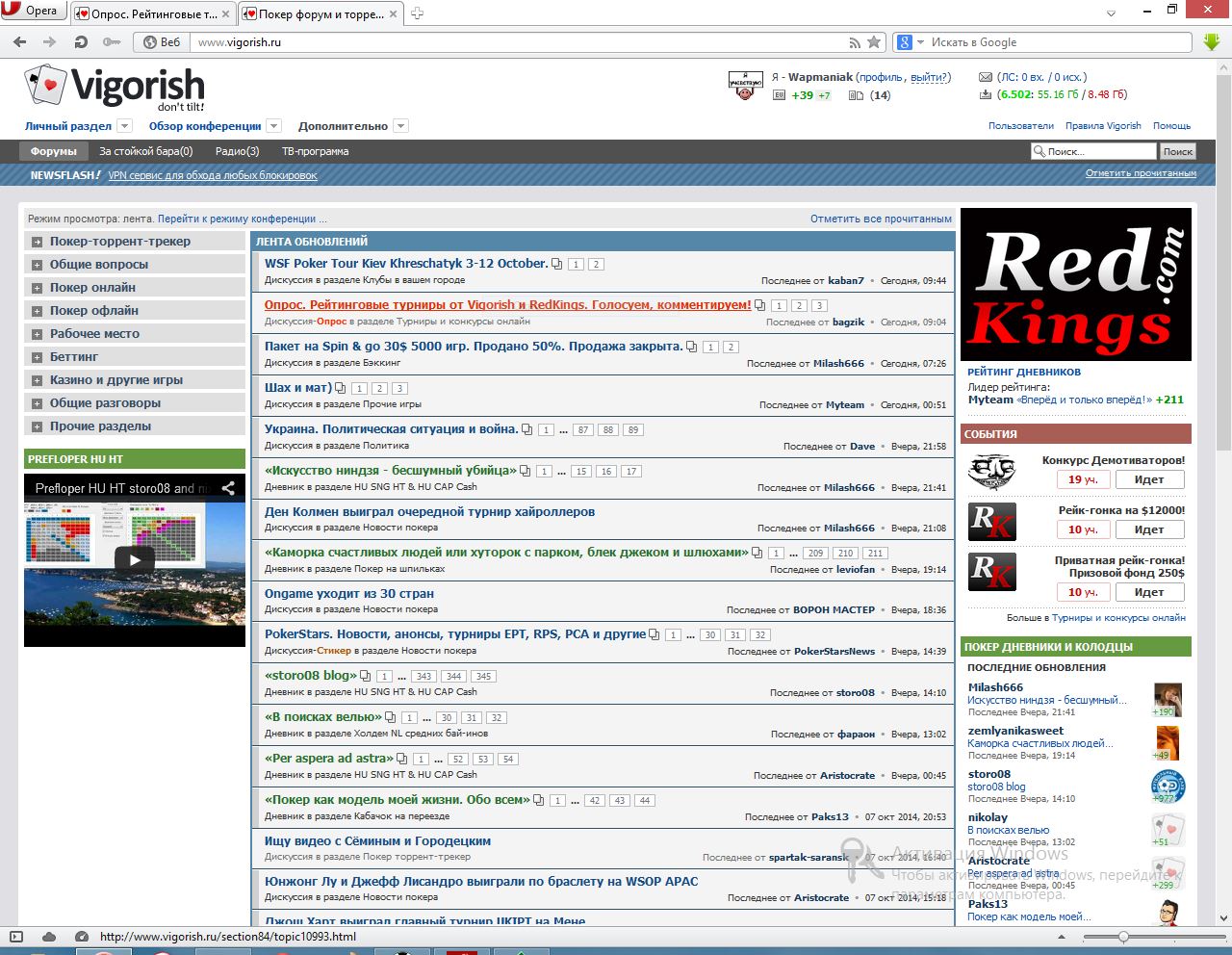Viewport: 1232px width, 955px height.
Task: Open a new tab with the plus icon
Action: click(417, 13)
